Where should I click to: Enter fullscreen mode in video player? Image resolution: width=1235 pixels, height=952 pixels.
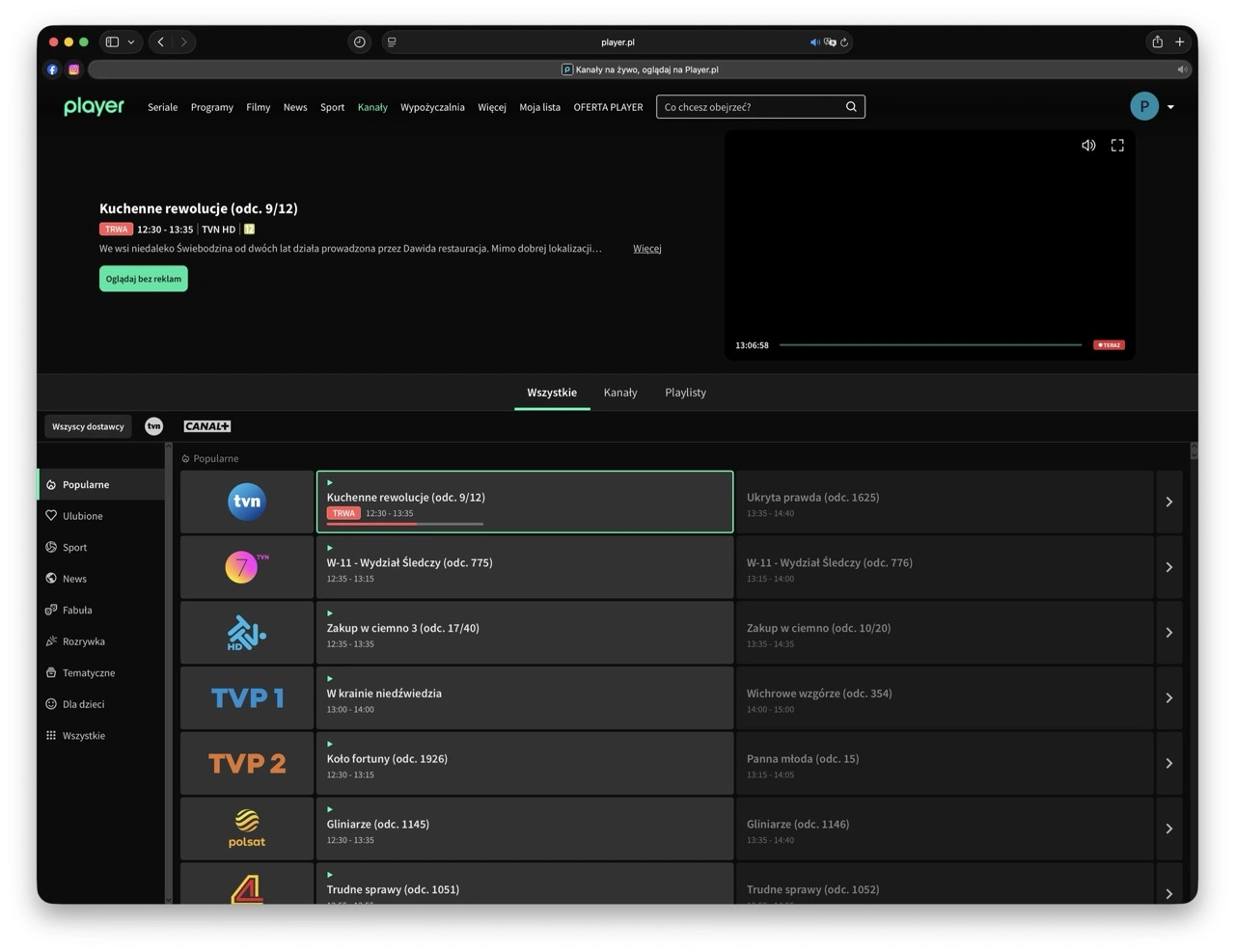tap(1117, 146)
